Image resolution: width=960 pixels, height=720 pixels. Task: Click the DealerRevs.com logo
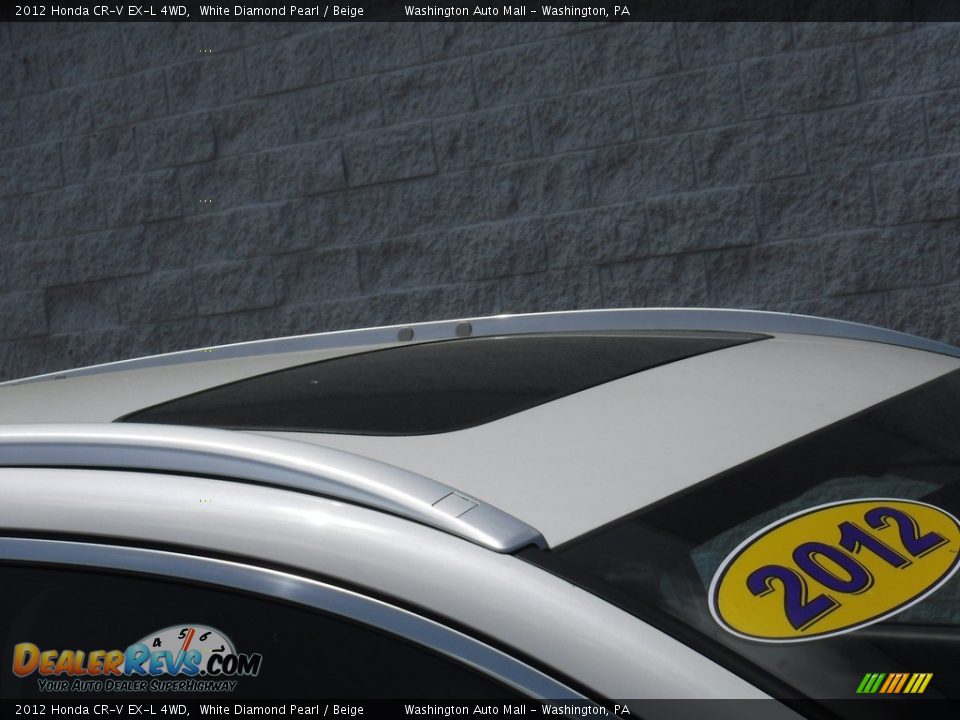[136, 660]
